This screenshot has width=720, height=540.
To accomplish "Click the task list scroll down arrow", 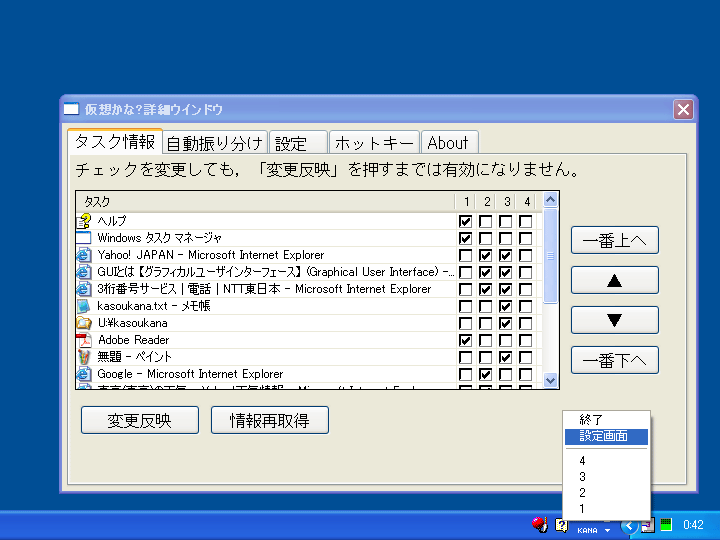I will pos(550,380).
